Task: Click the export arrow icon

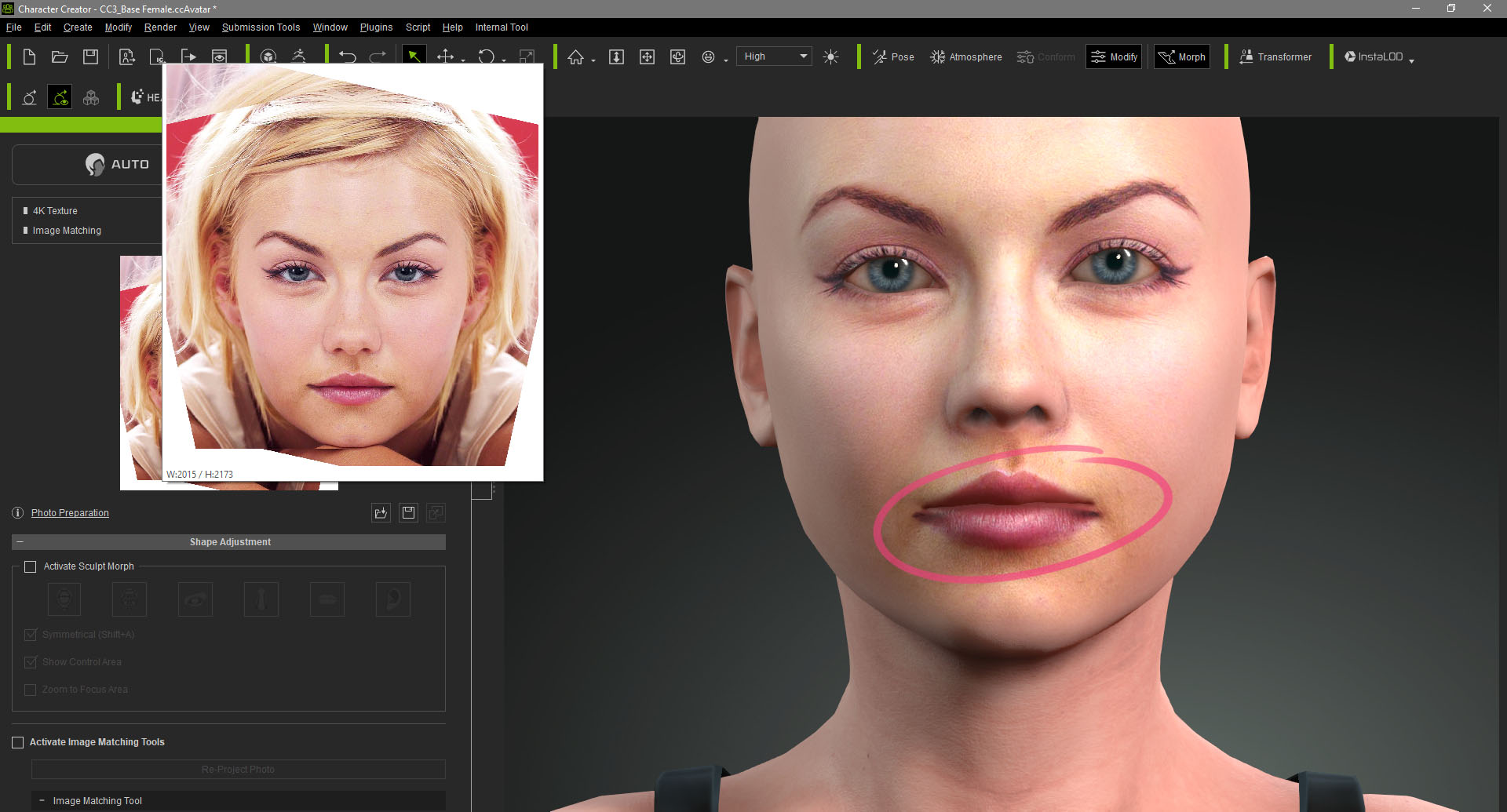Action: tap(188, 56)
